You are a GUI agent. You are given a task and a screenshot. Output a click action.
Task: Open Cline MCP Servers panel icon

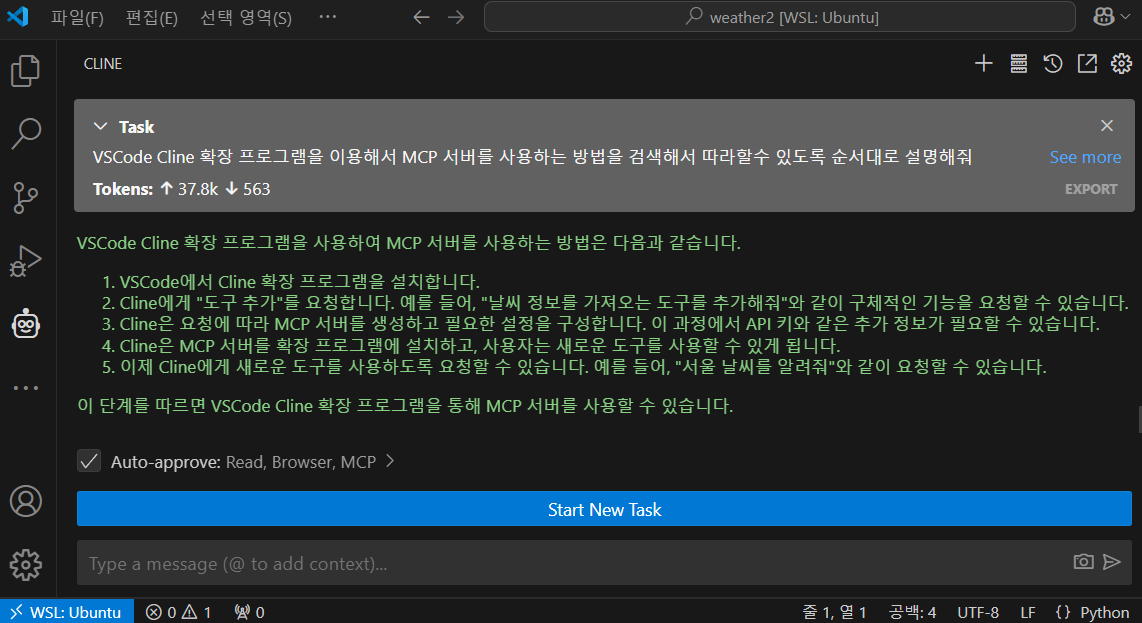tap(1018, 63)
